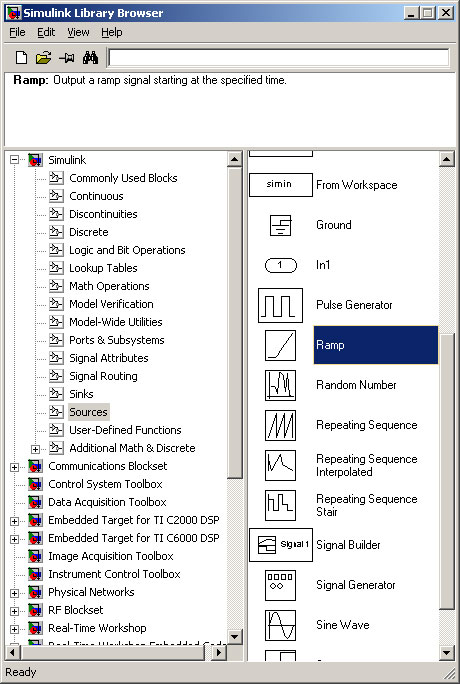Click the Sinks library icon
This screenshot has width=460, height=684.
click(x=56, y=394)
